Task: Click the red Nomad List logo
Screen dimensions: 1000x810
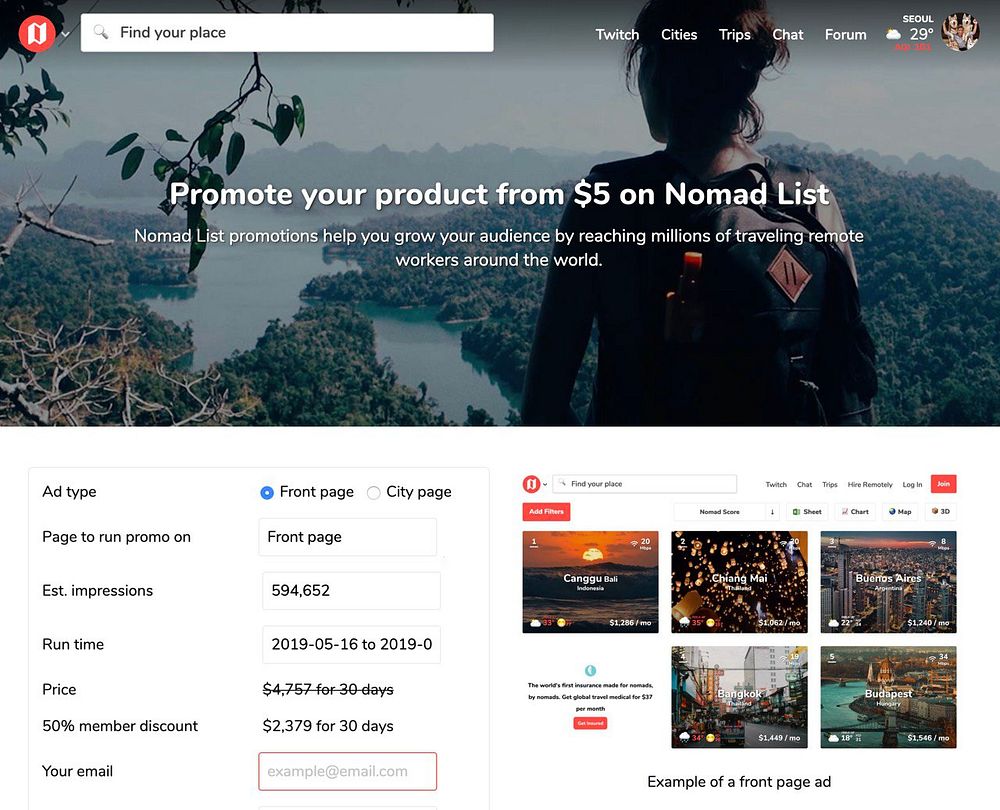Action: [x=37, y=33]
